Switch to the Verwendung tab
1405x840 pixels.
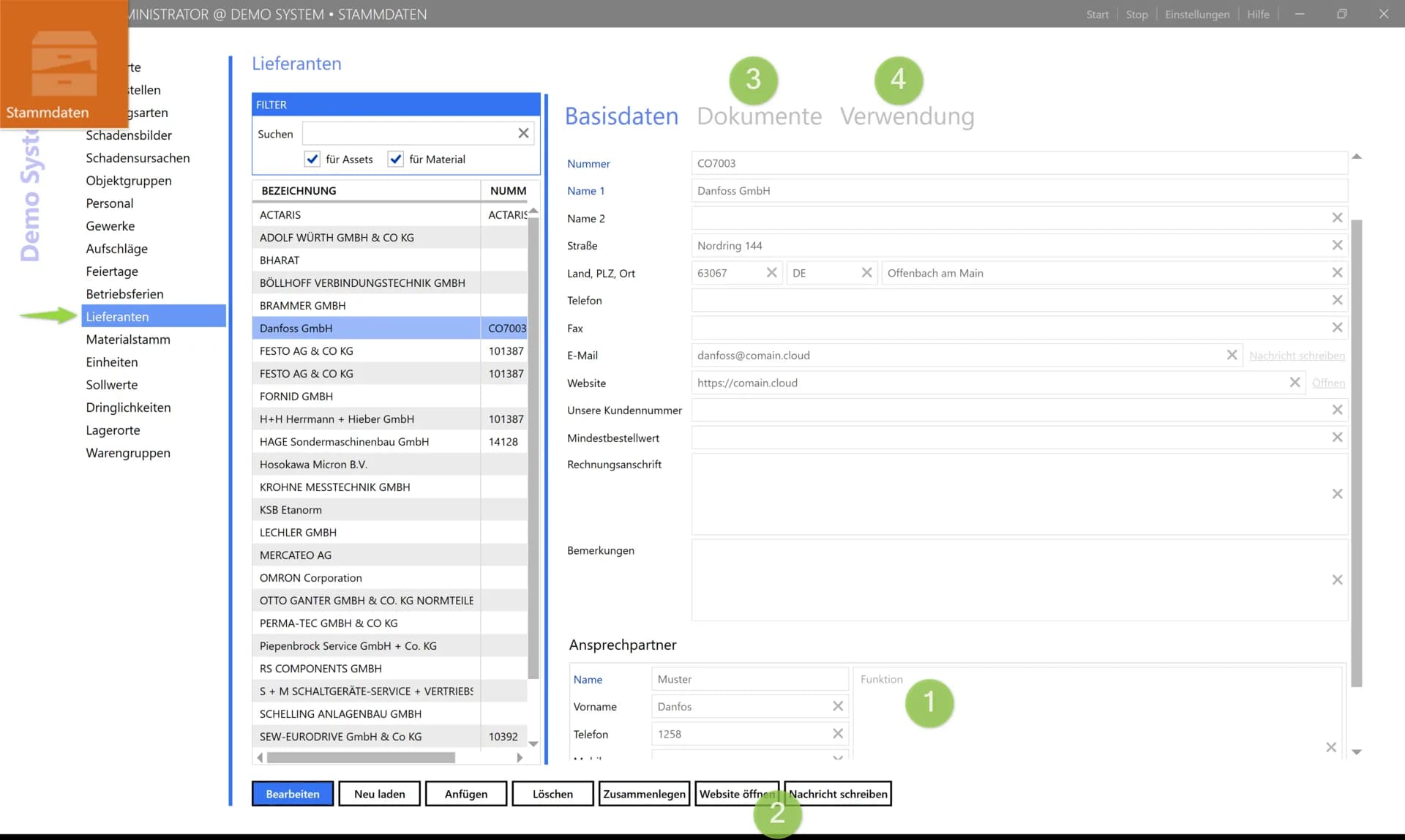907,116
